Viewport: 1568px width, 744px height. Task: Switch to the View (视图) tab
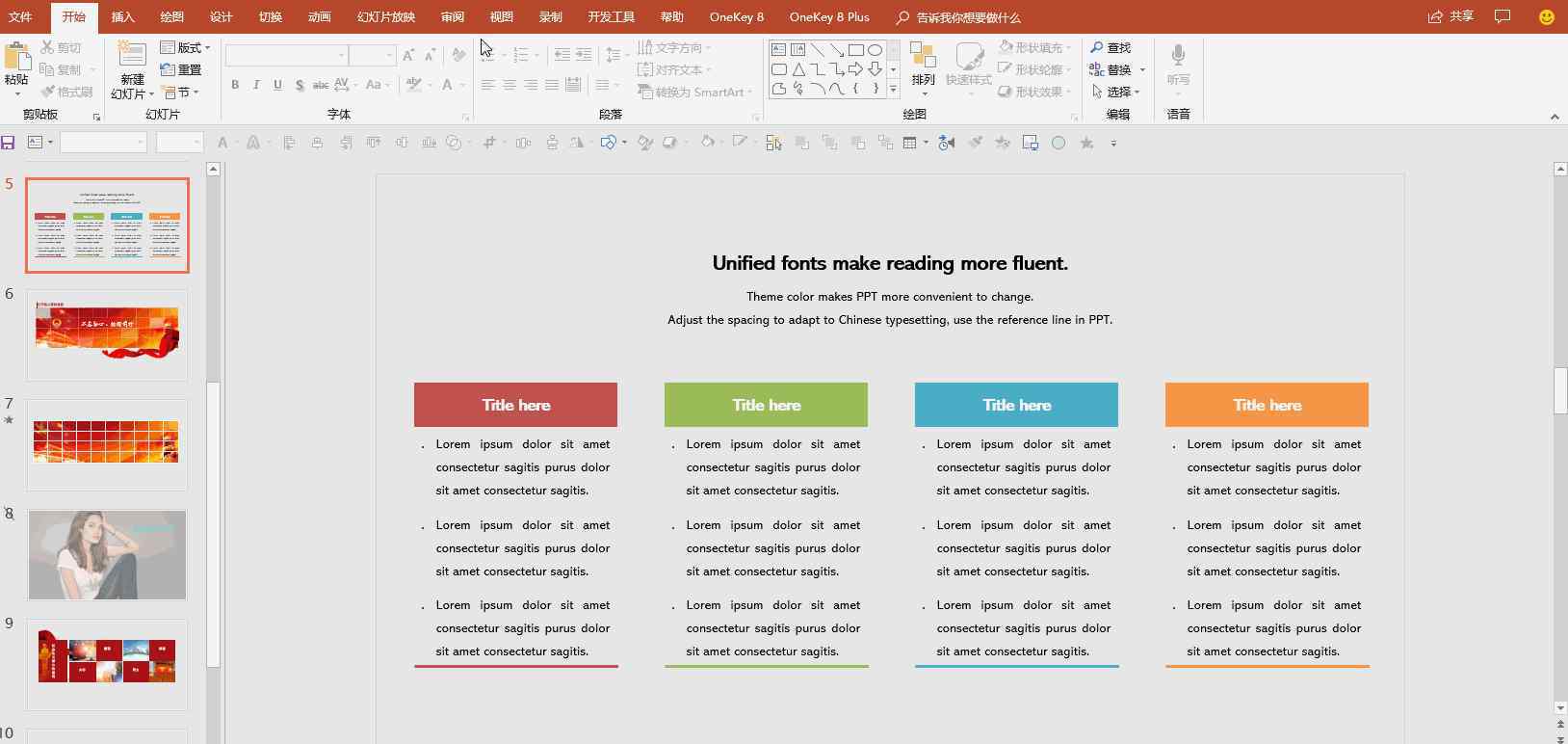502,17
